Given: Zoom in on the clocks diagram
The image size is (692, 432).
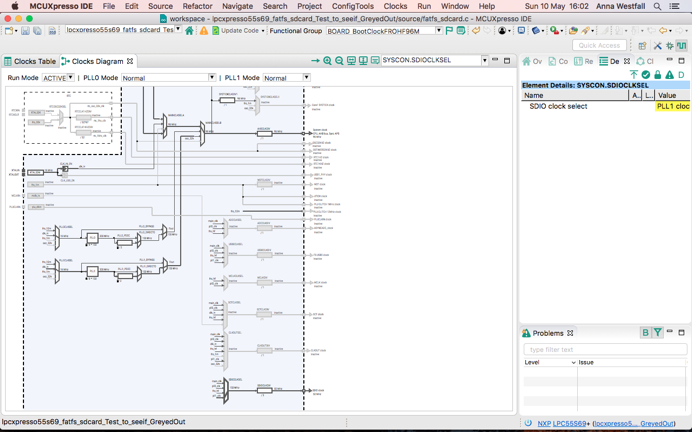Looking at the screenshot, I should (327, 61).
